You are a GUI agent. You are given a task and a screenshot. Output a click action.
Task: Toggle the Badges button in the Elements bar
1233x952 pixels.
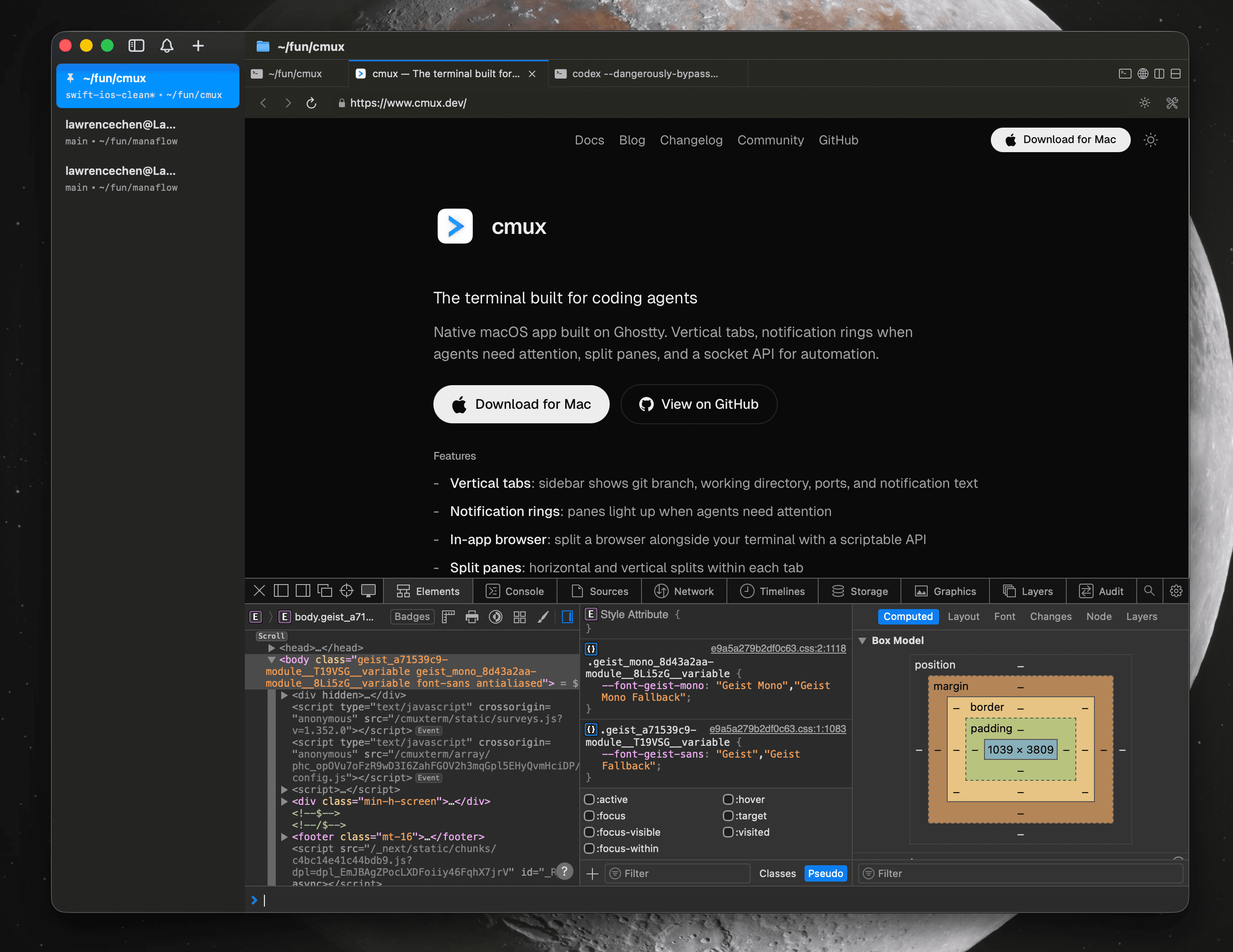click(412, 616)
